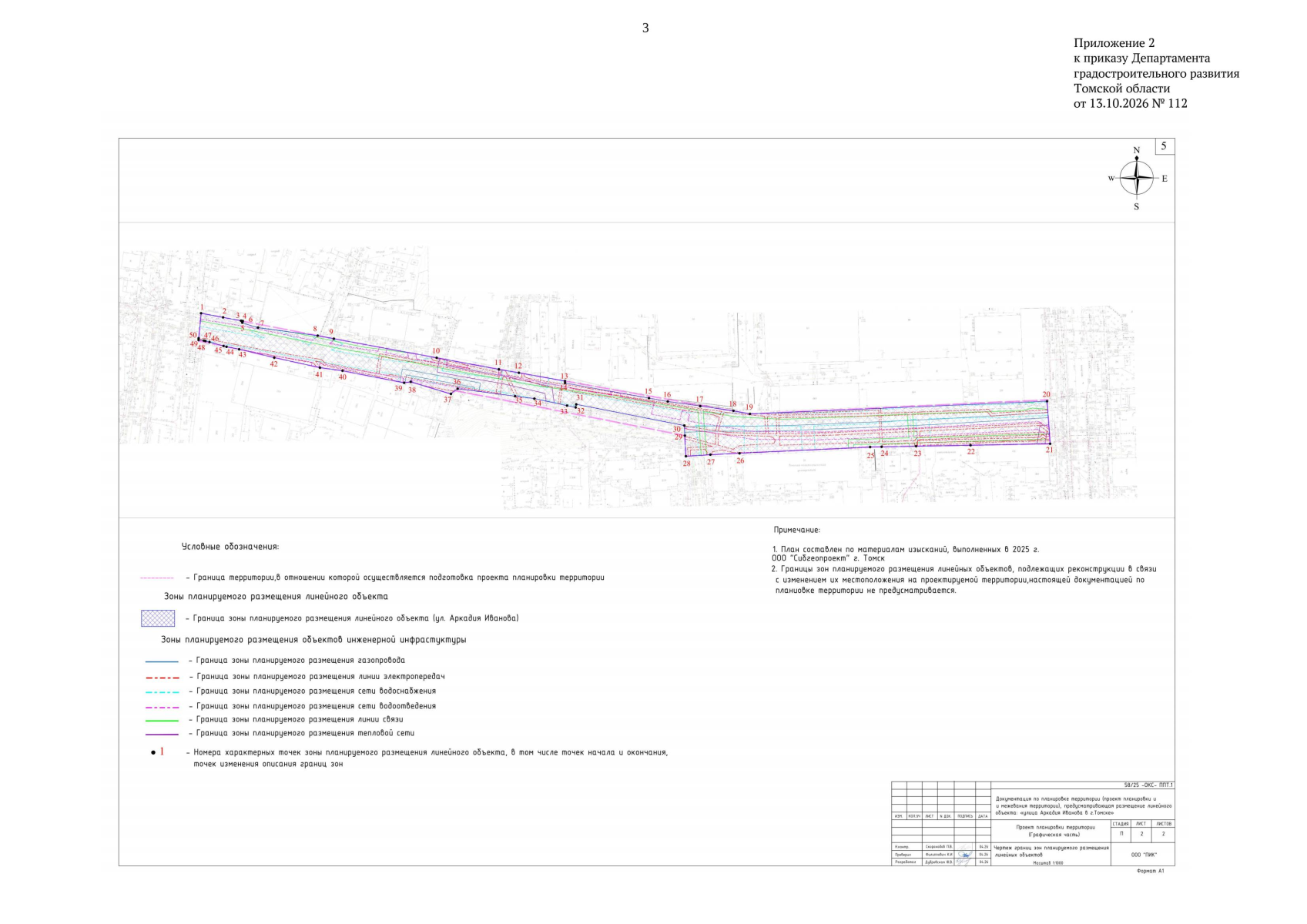Click map point label '26'
The image size is (1307, 924).
tap(740, 461)
